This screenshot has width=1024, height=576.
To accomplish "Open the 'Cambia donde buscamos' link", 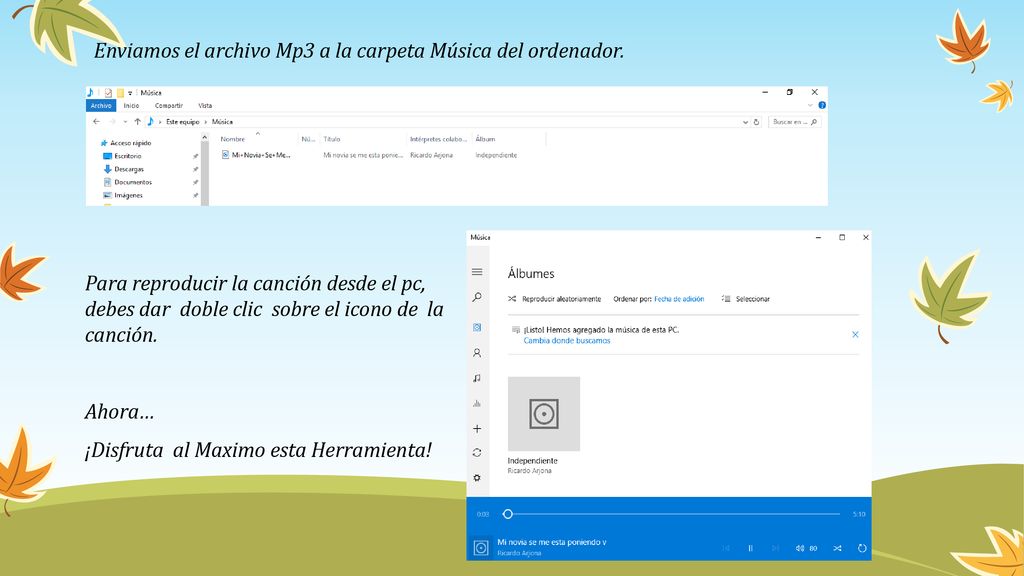I will tap(567, 341).
